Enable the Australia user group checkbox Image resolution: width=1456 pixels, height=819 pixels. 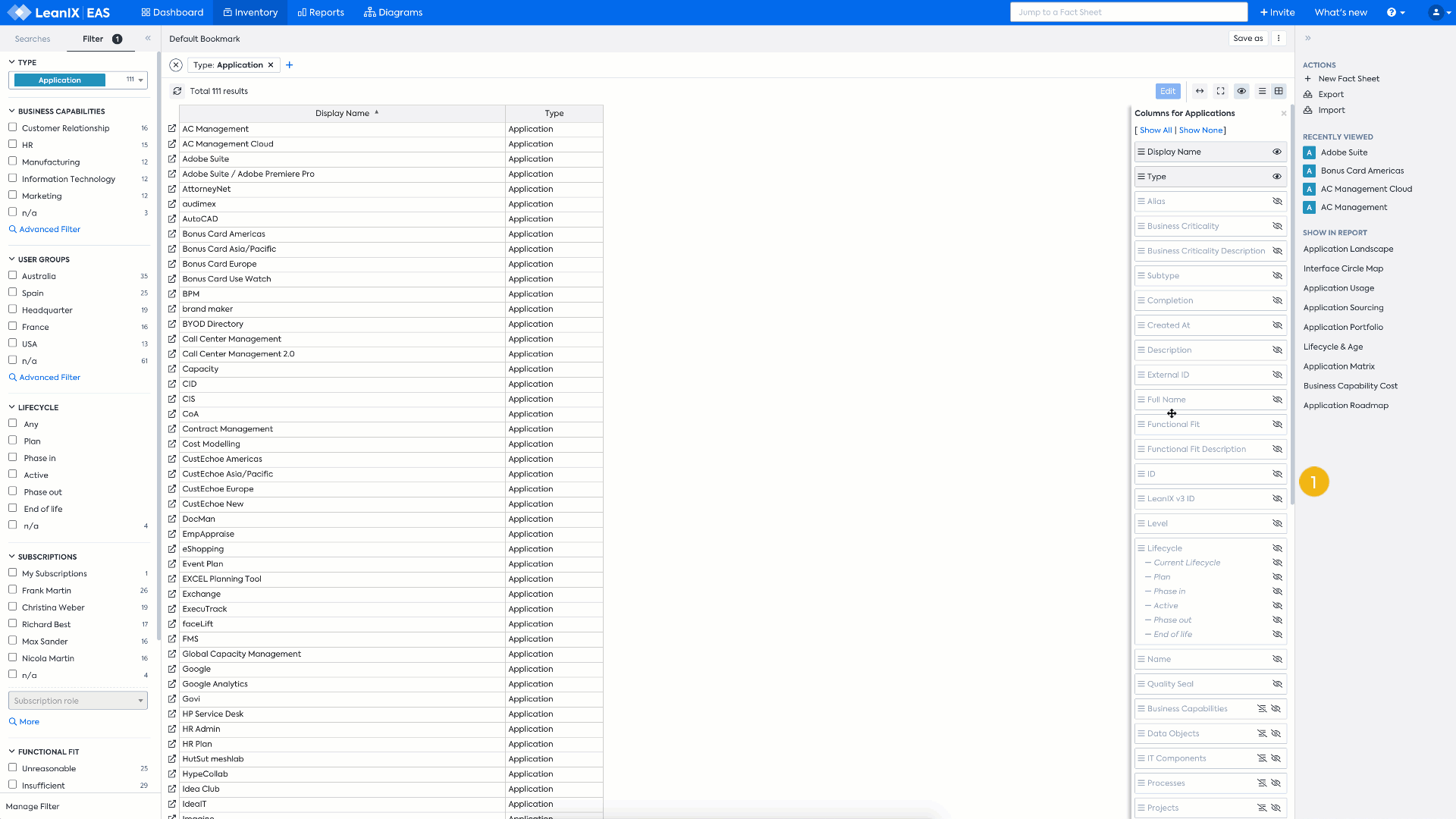point(13,276)
